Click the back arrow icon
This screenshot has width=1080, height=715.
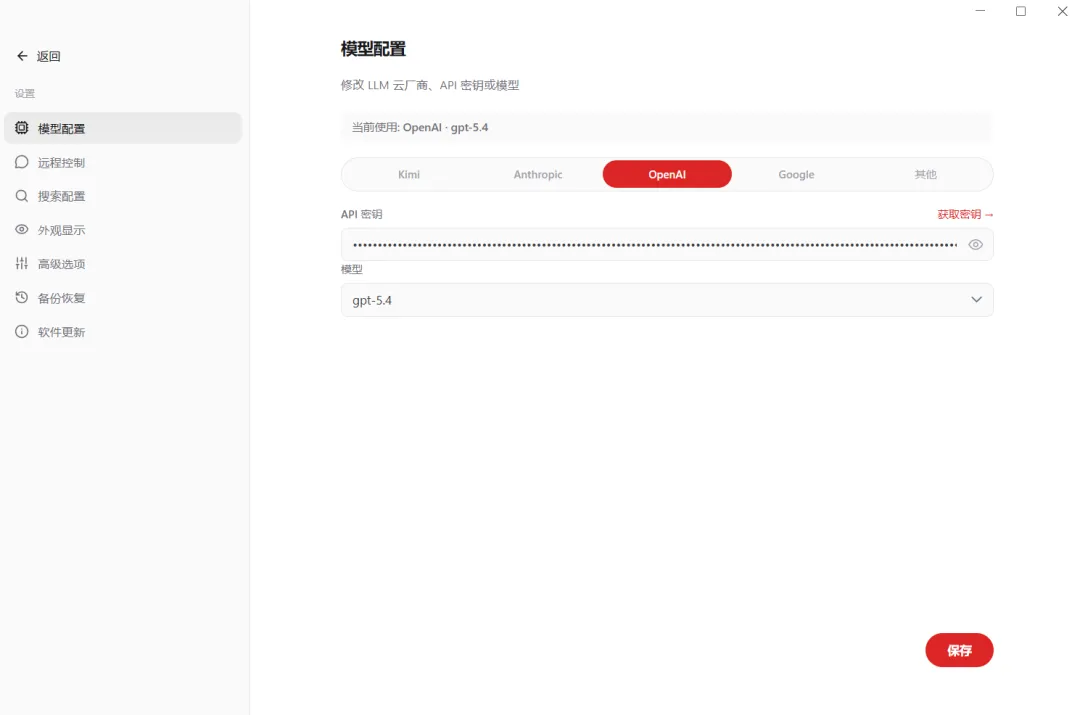22,56
